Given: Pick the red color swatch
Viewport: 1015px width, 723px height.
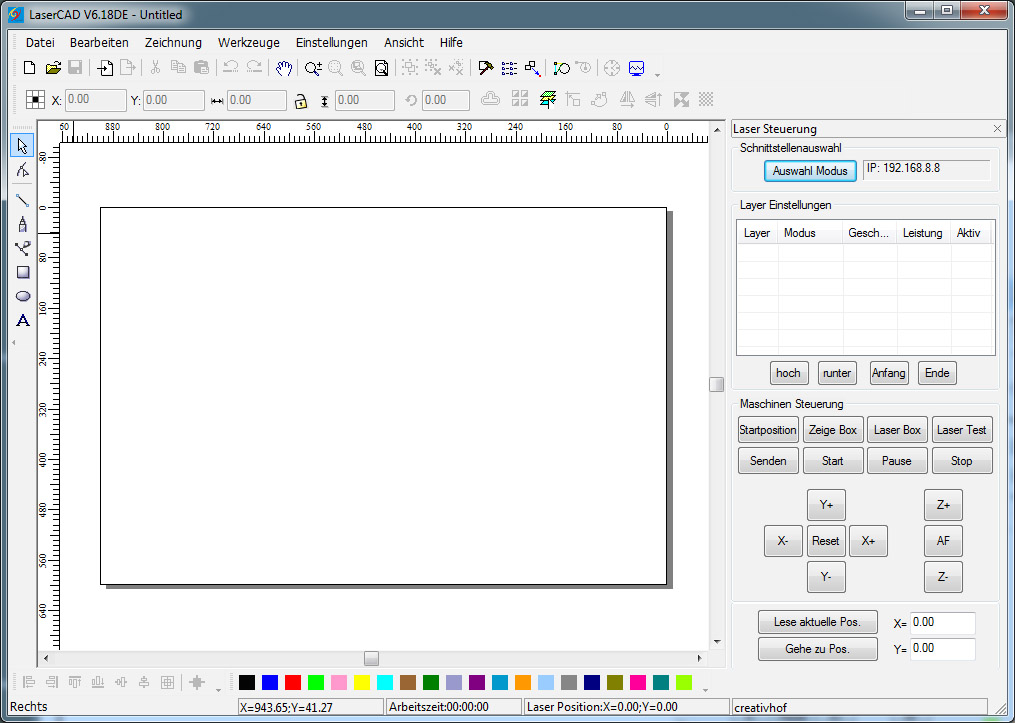Looking at the screenshot, I should pyautogui.click(x=293, y=683).
